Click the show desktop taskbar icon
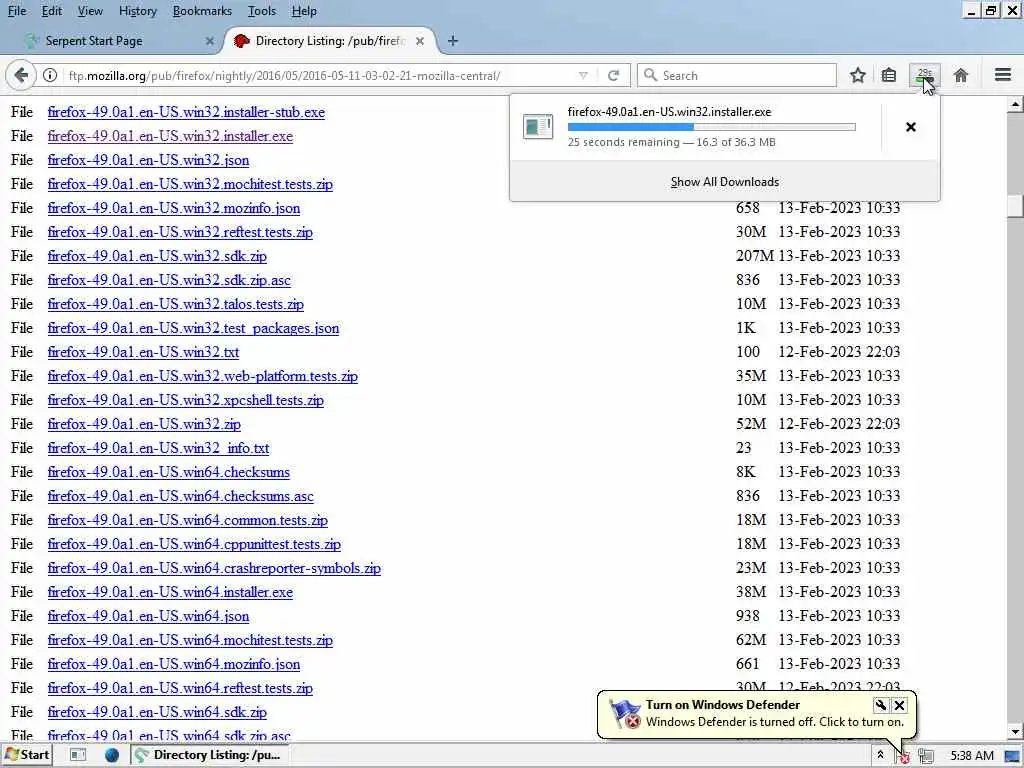 click(78, 755)
